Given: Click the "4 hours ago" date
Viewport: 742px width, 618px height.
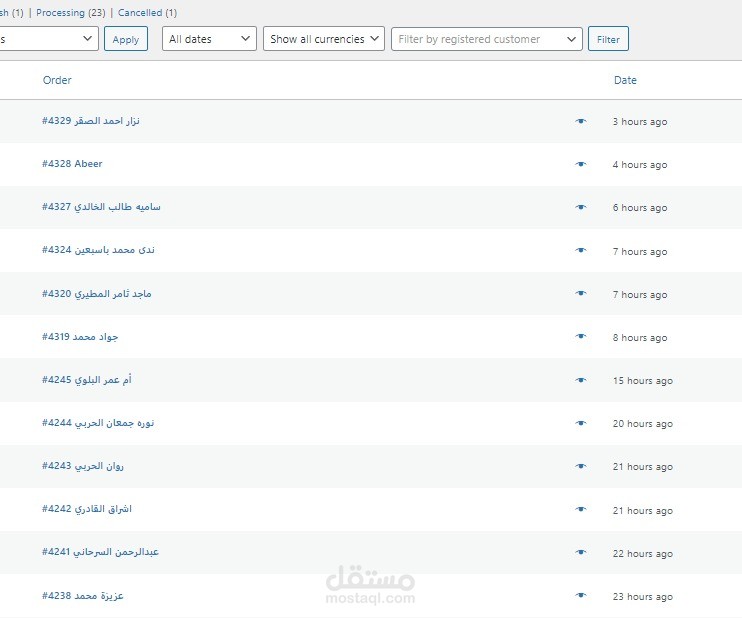Looking at the screenshot, I should [640, 165].
